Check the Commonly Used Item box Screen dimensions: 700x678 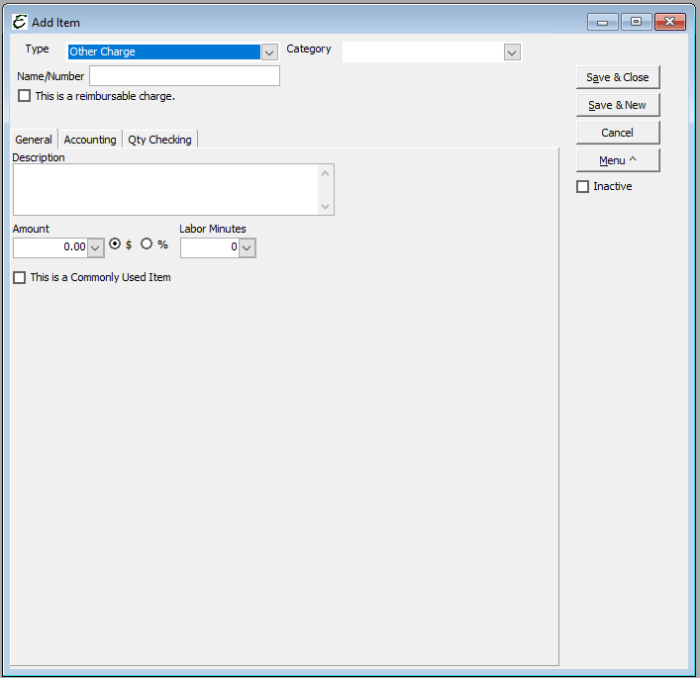click(19, 278)
